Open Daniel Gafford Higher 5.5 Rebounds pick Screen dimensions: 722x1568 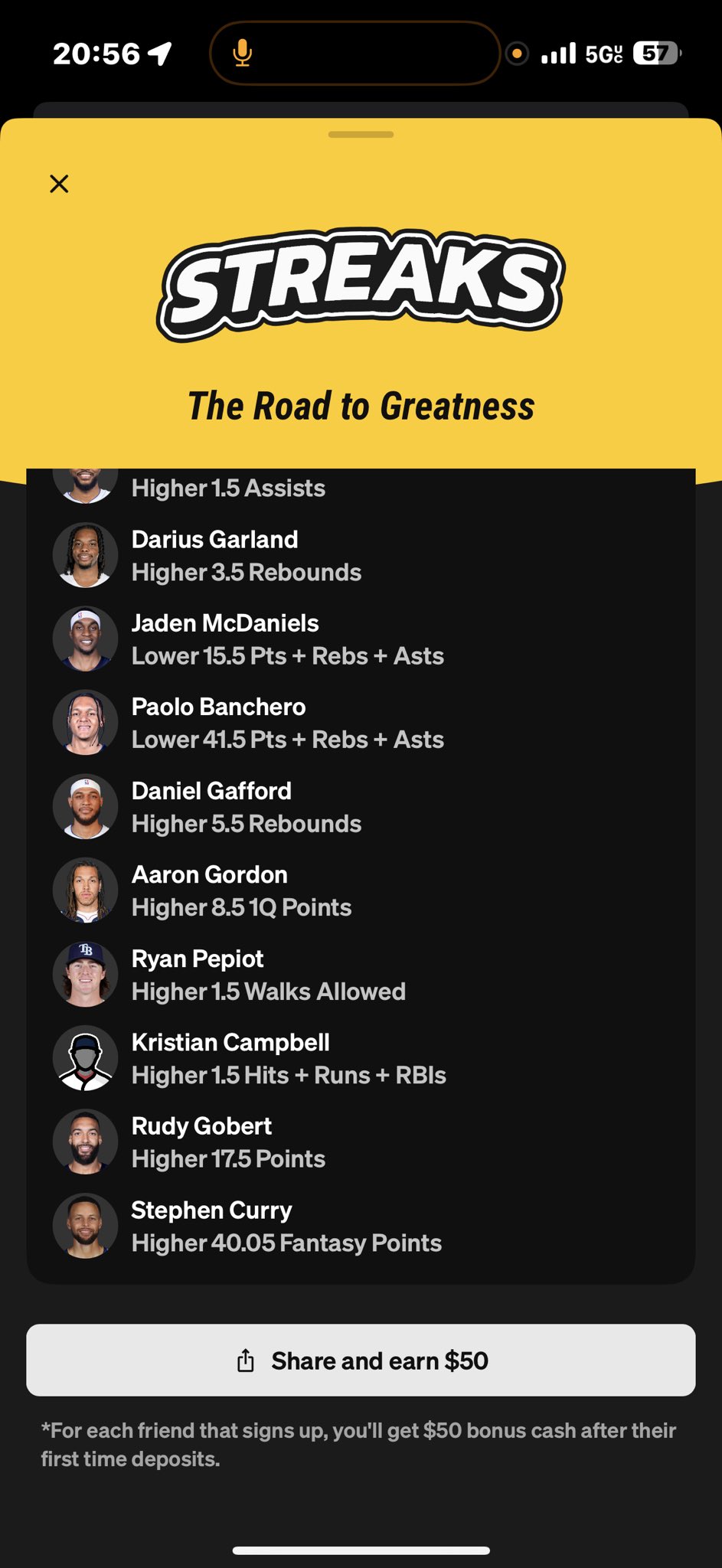361,807
